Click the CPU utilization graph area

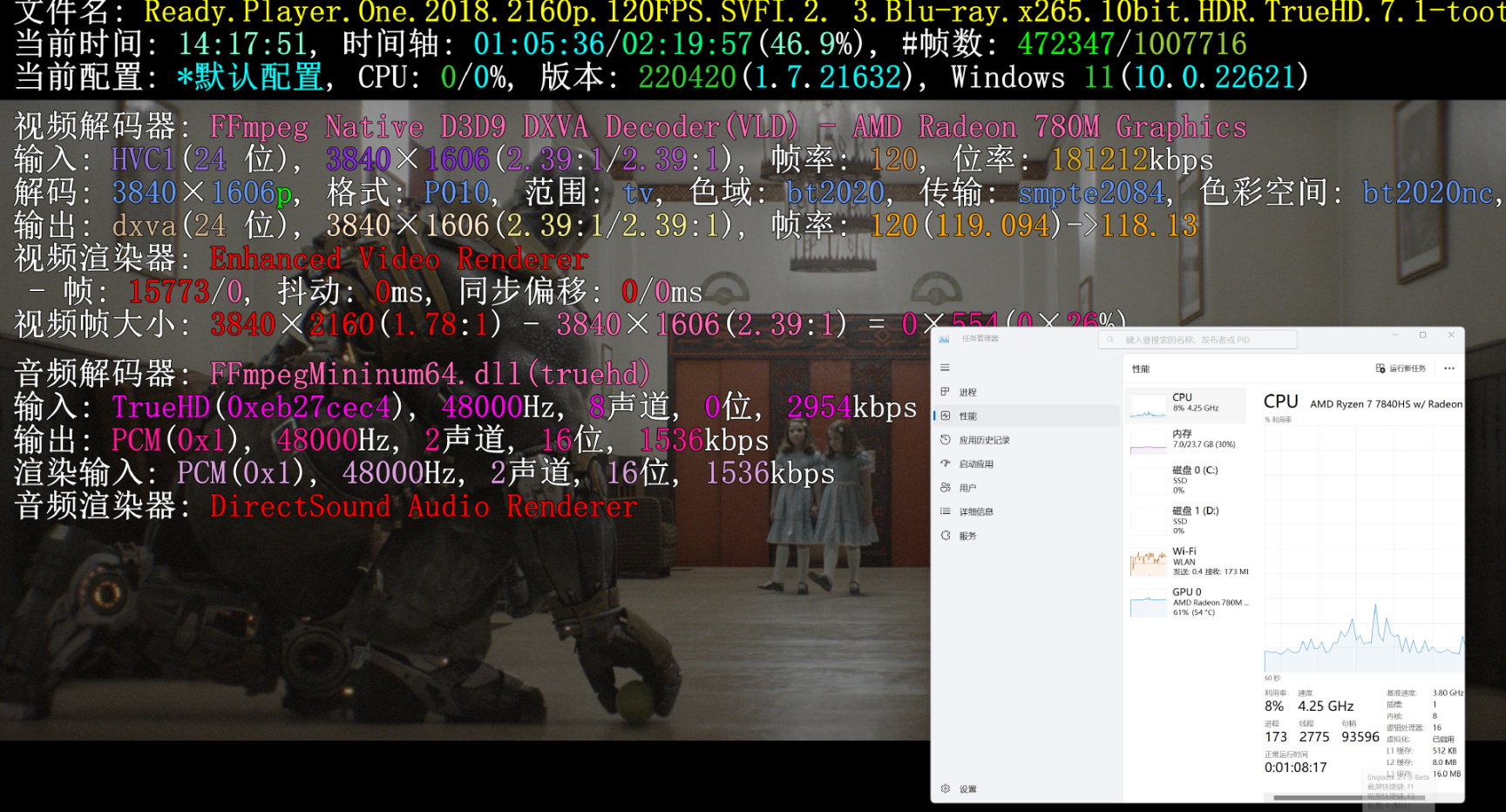(1364, 548)
